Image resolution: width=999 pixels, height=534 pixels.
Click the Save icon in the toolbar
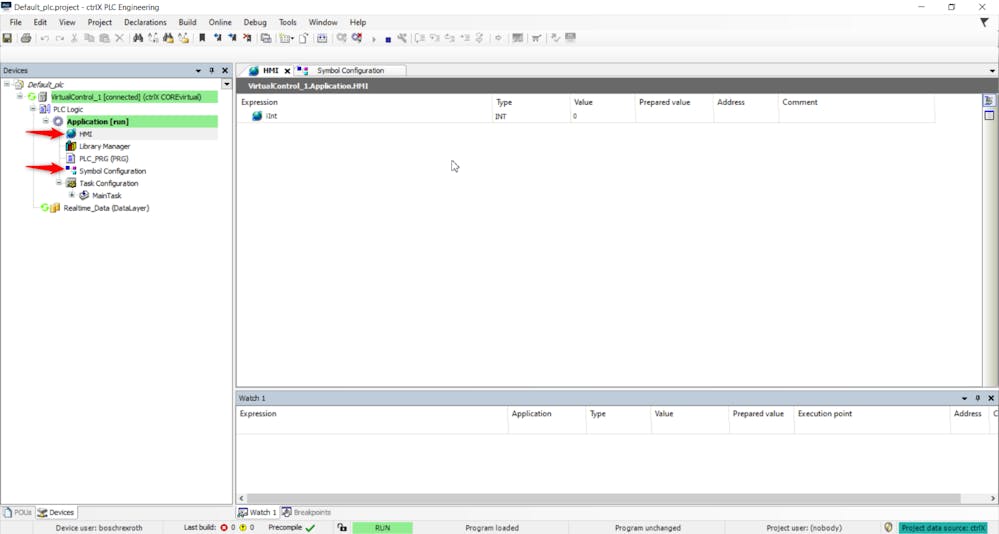tap(7, 38)
